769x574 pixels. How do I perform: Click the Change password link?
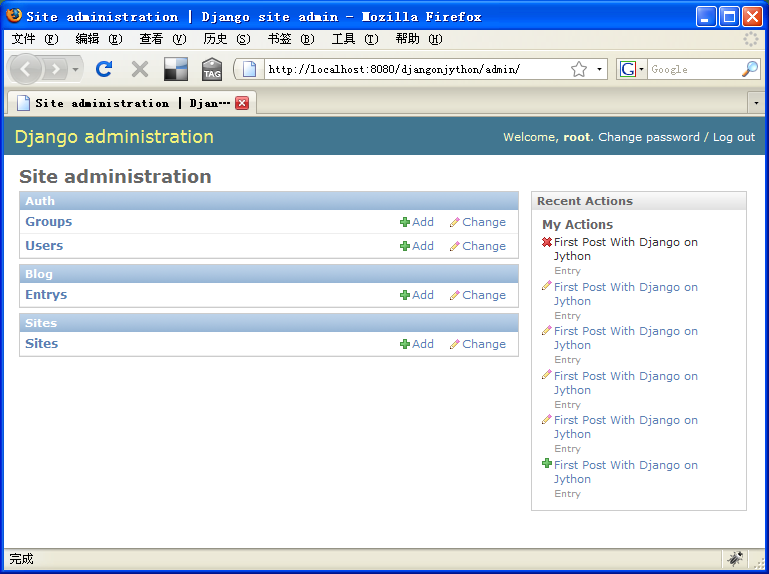(649, 137)
